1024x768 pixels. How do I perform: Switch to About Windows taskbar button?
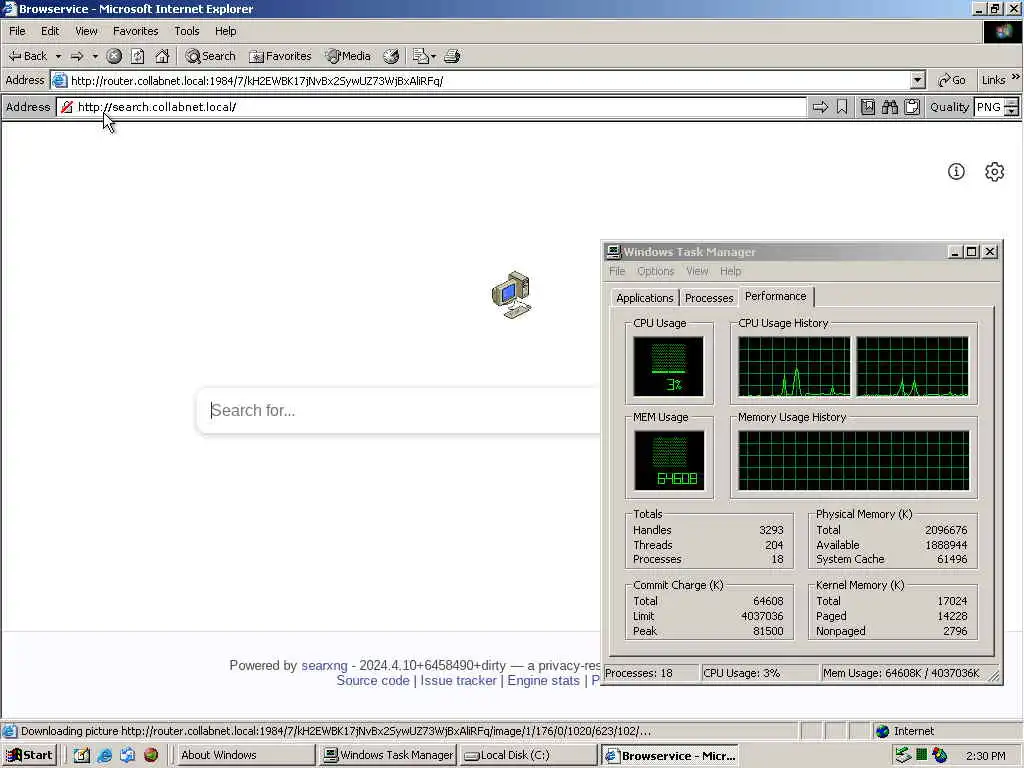click(x=246, y=755)
